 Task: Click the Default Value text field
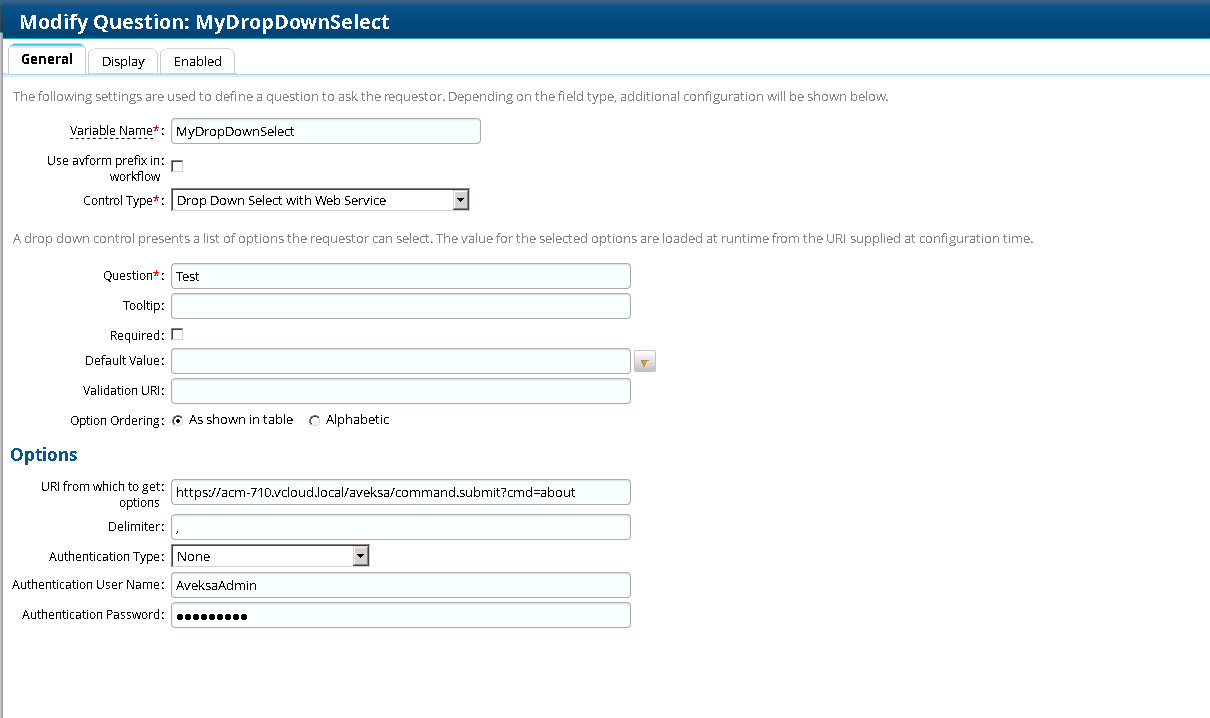click(400, 361)
